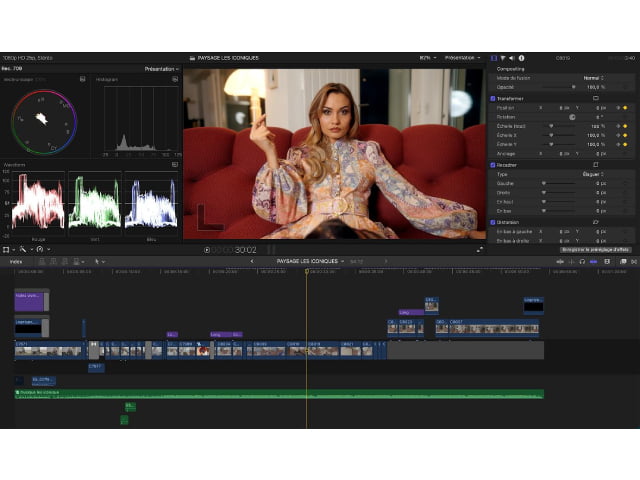This screenshot has width=640, height=480.
Task: Click the Transformer on-screen controls icon
Action: (x=596, y=98)
